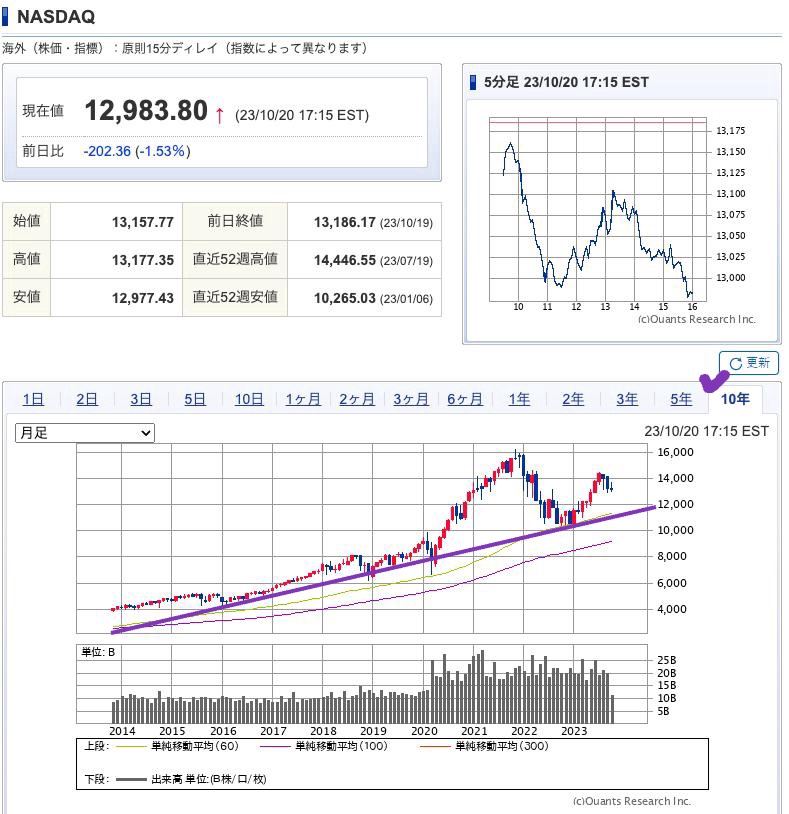Open the 6ヶ月 chart period
The image size is (789, 814).
(x=465, y=399)
